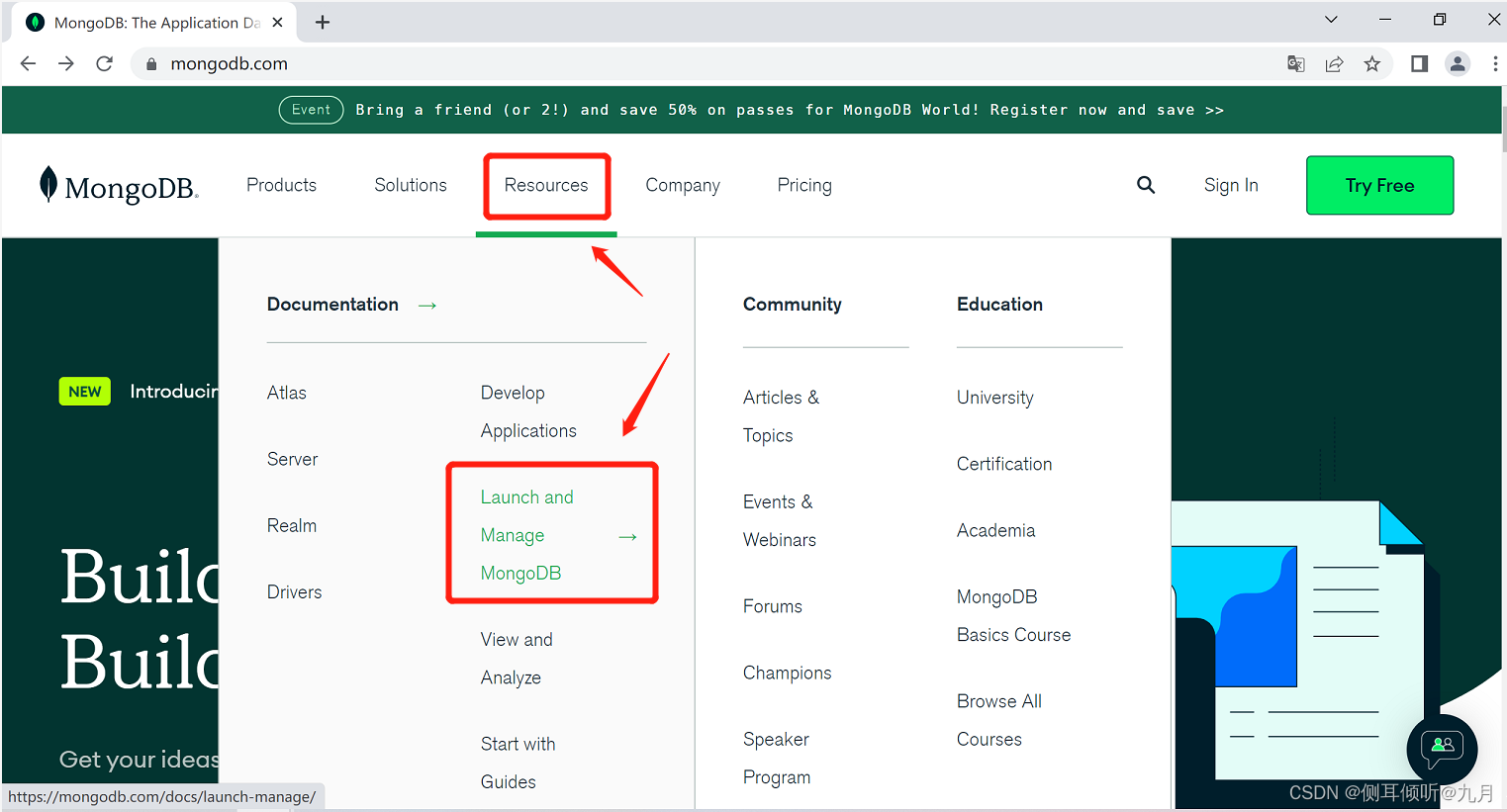This screenshot has width=1507, height=812.
Task: Open the Server documentation link
Action: tap(293, 459)
